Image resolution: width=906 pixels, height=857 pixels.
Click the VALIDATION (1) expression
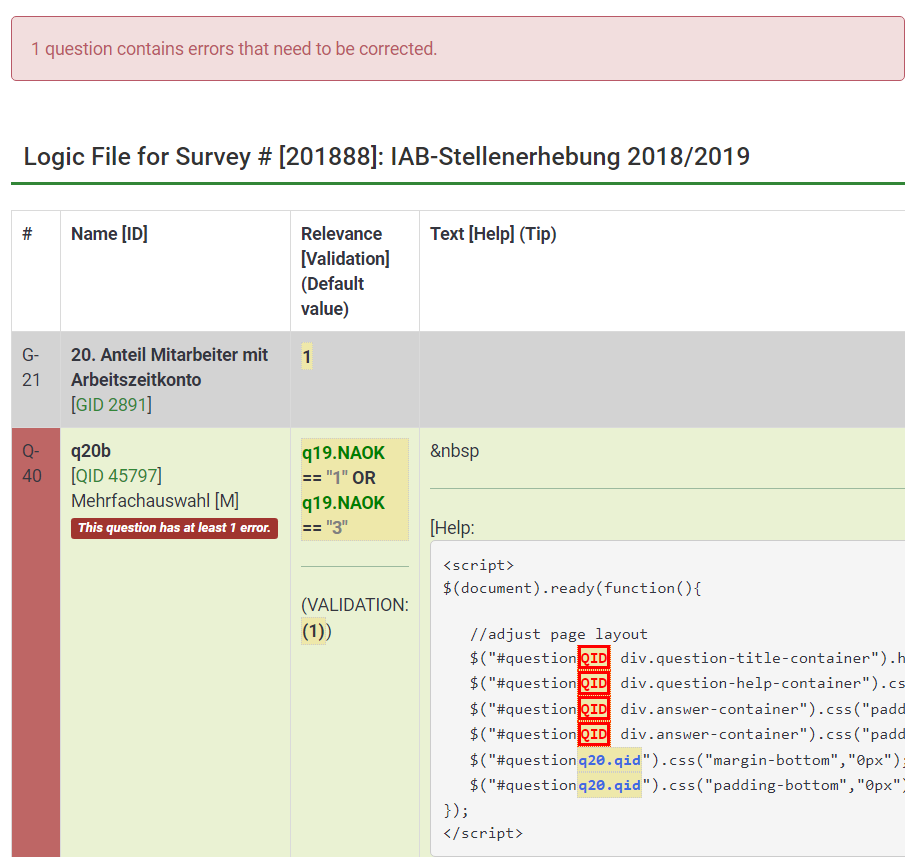pos(315,632)
